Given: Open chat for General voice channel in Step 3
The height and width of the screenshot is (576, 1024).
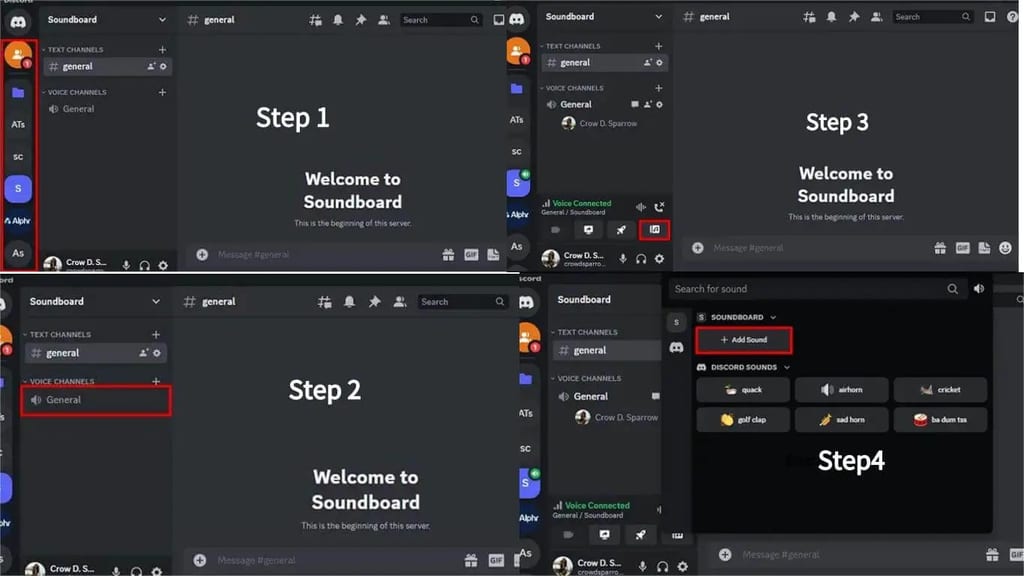Looking at the screenshot, I should (635, 104).
